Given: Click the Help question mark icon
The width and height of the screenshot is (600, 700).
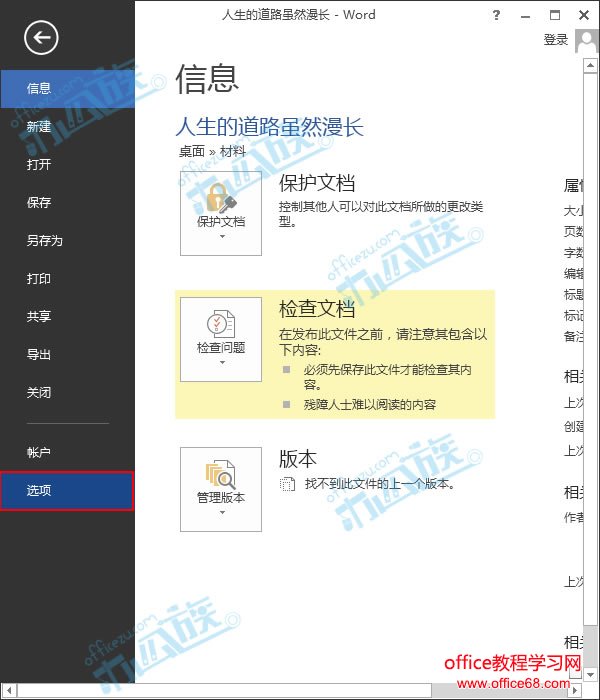Looking at the screenshot, I should coord(496,15).
